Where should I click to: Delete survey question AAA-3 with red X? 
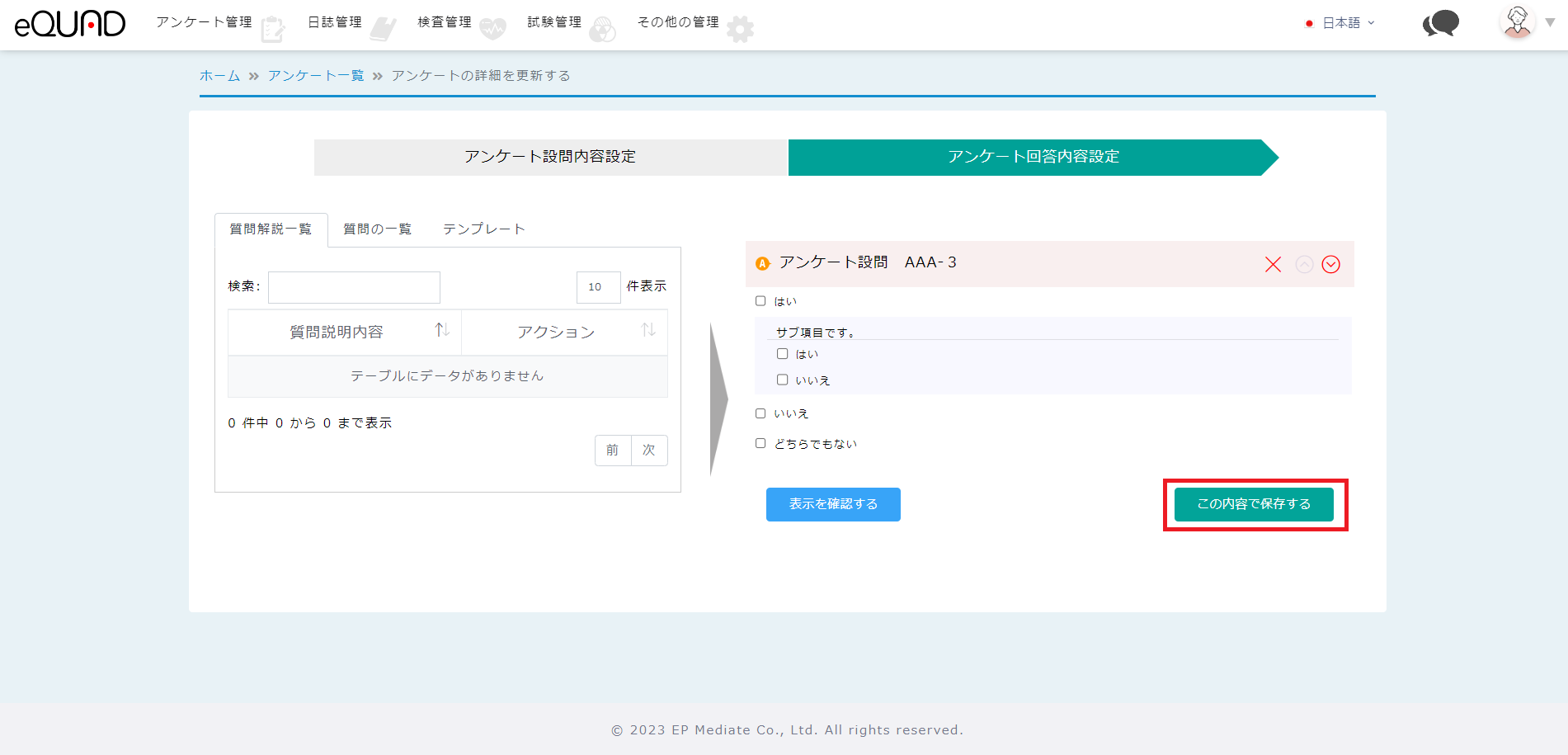pyautogui.click(x=1273, y=264)
